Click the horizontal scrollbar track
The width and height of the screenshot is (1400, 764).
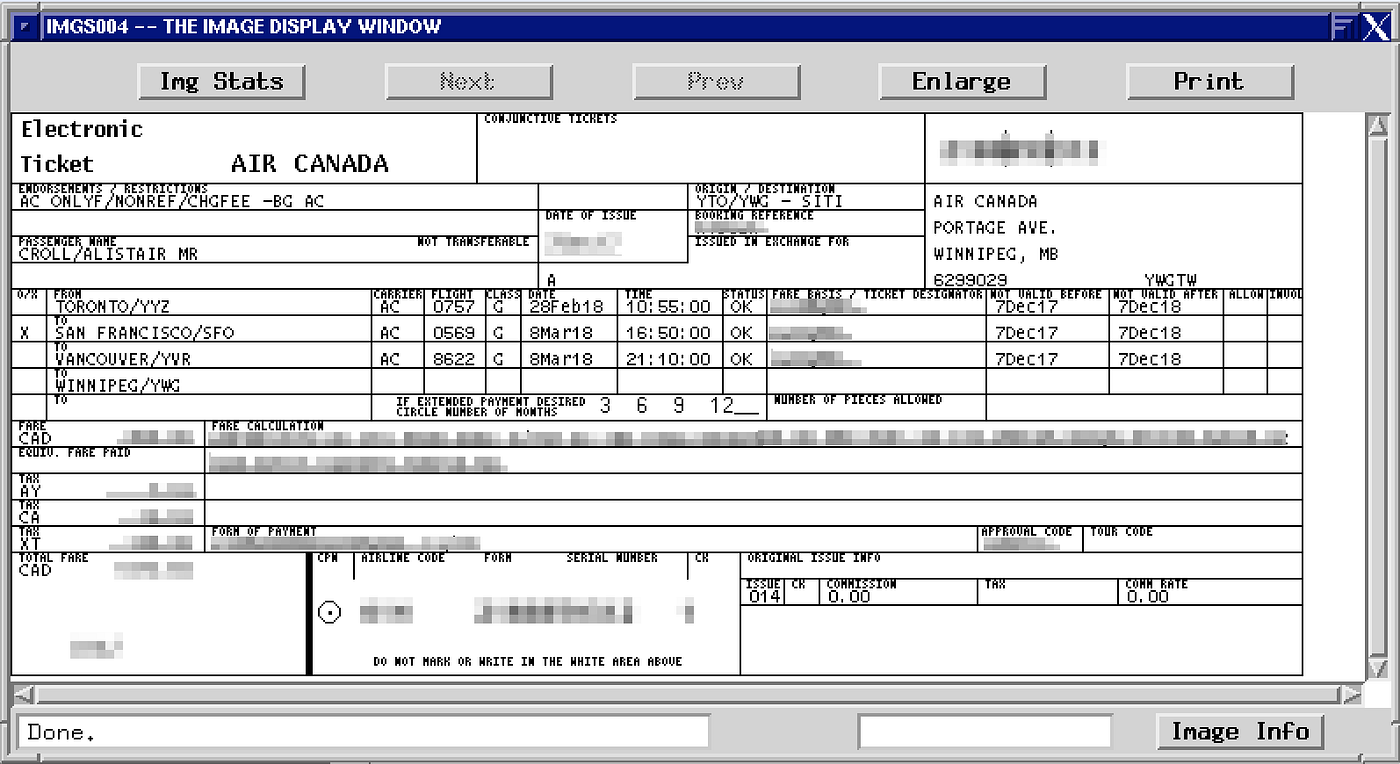(x=686, y=693)
